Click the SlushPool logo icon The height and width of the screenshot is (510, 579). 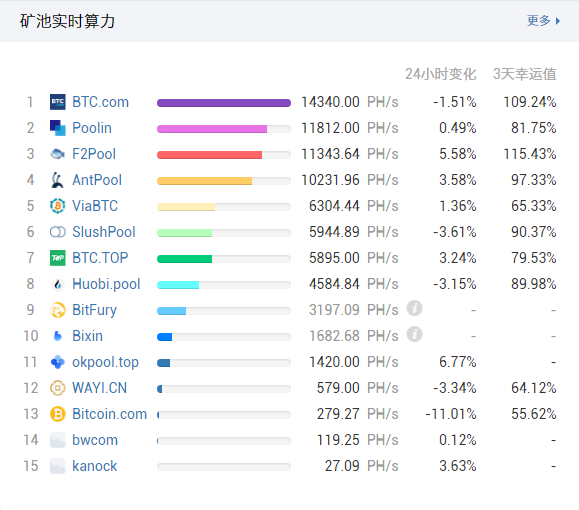click(x=58, y=232)
